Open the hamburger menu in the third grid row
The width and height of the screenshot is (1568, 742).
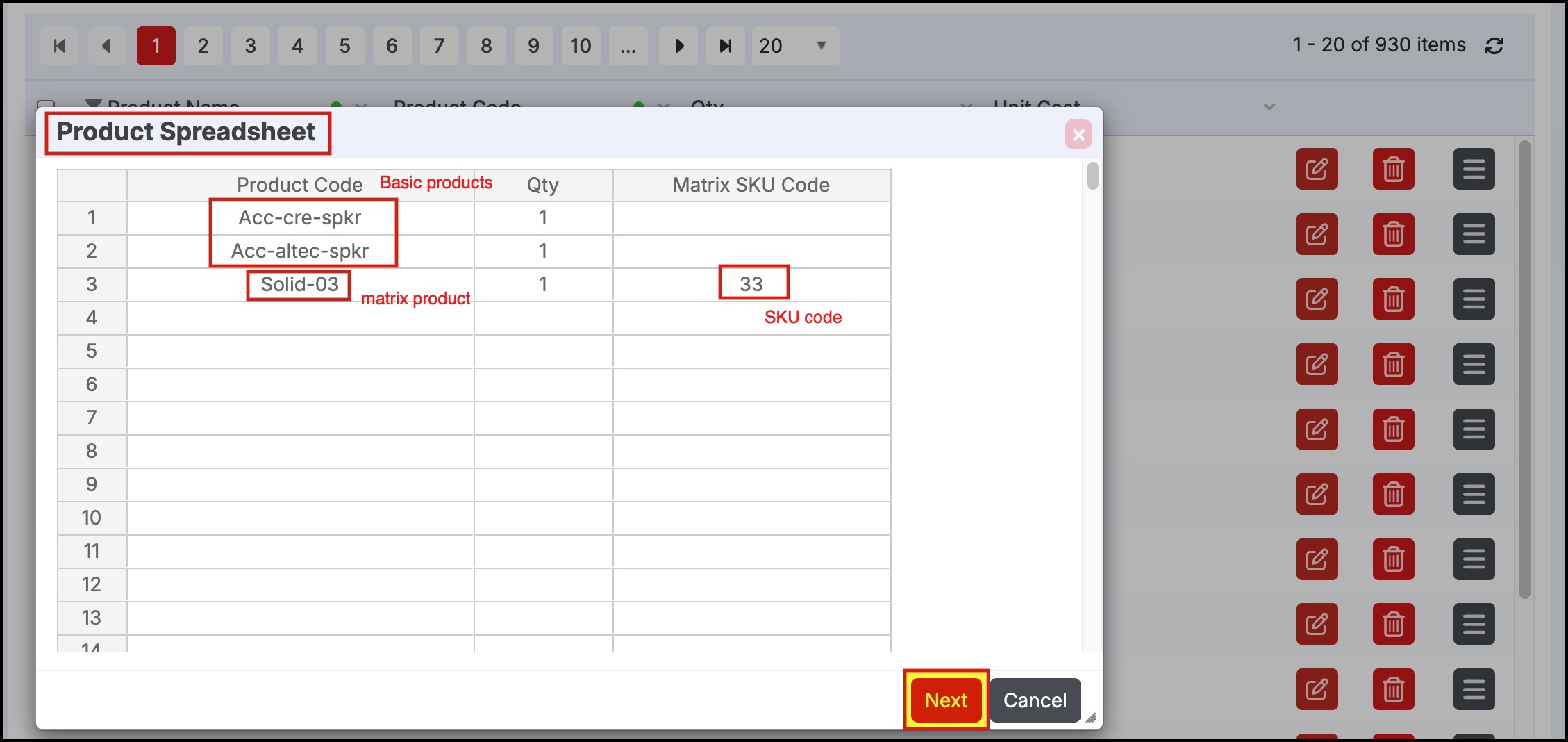pos(1474,299)
